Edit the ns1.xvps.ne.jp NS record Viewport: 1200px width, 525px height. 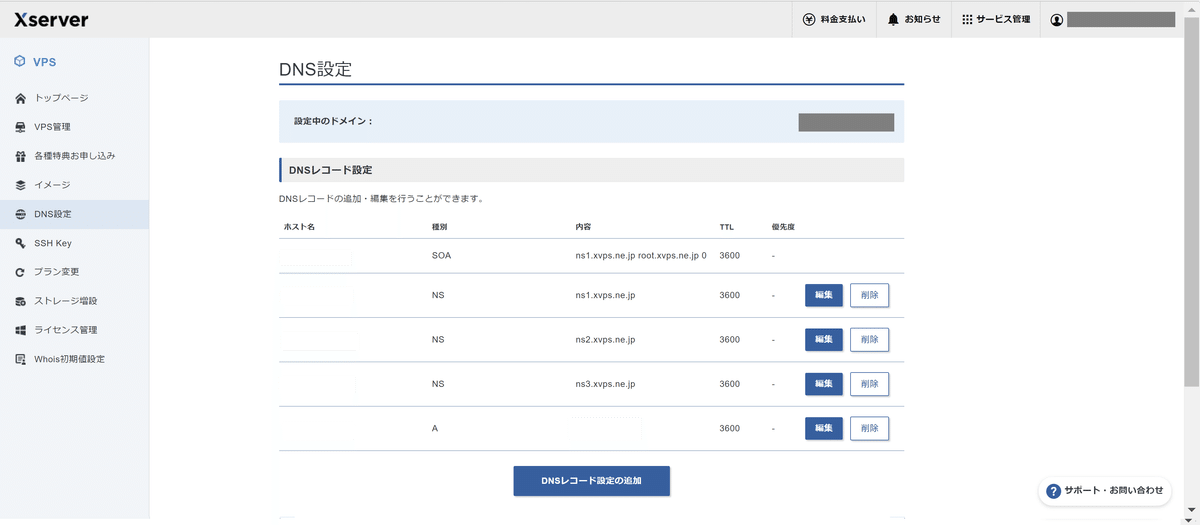(x=824, y=295)
